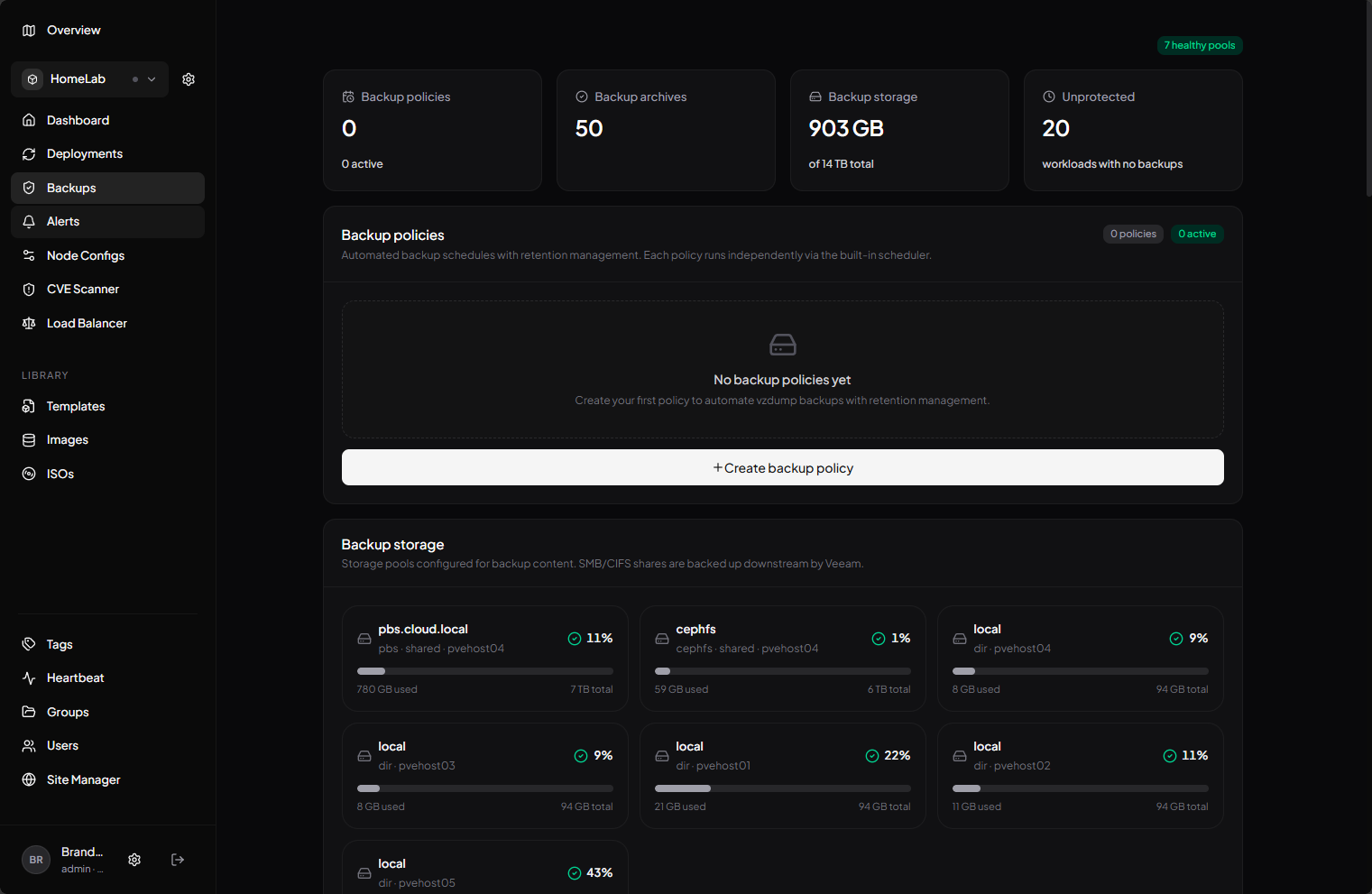Click the CVE Scanner shield icon

click(x=29, y=290)
